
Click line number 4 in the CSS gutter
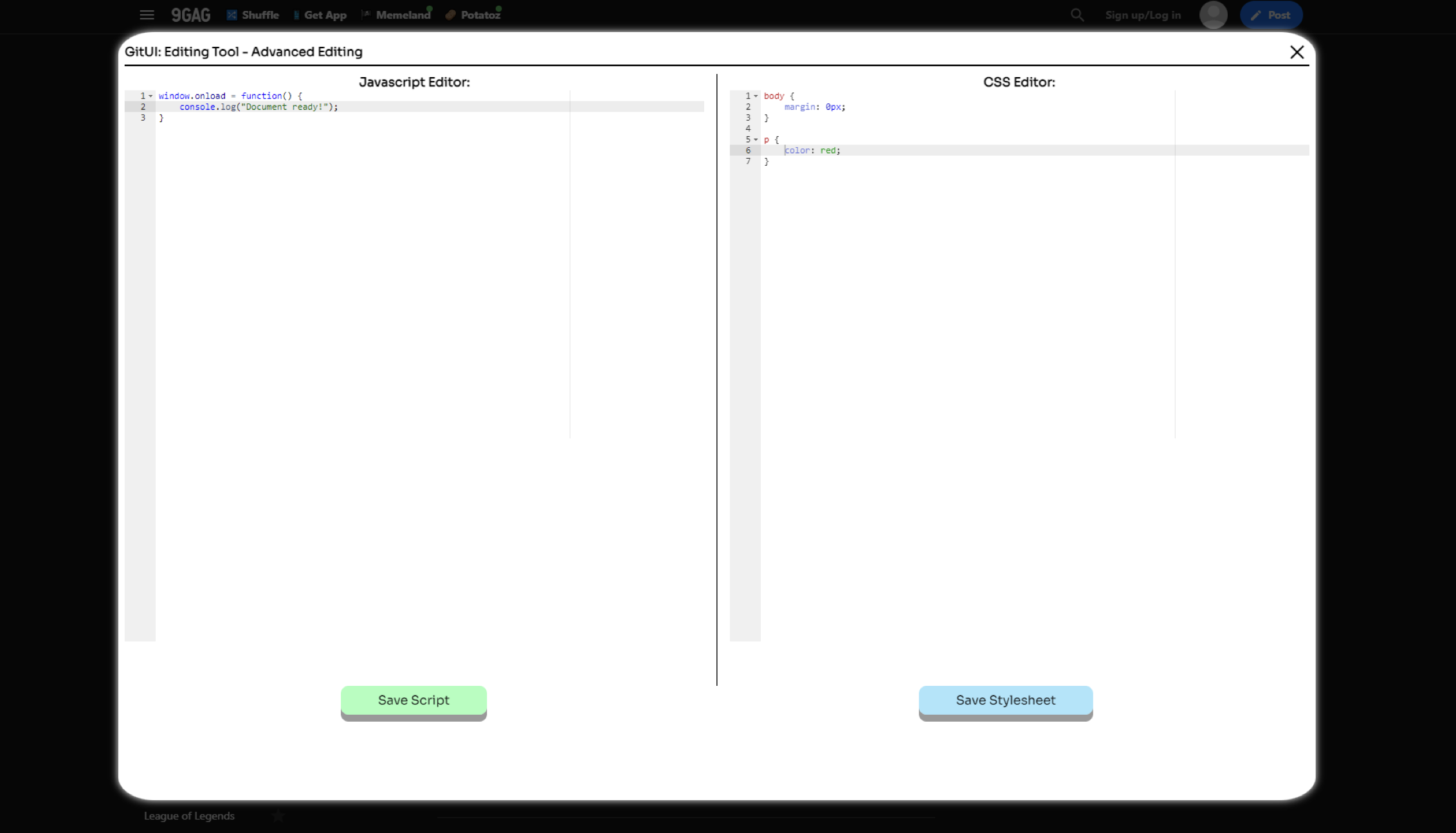(748, 129)
